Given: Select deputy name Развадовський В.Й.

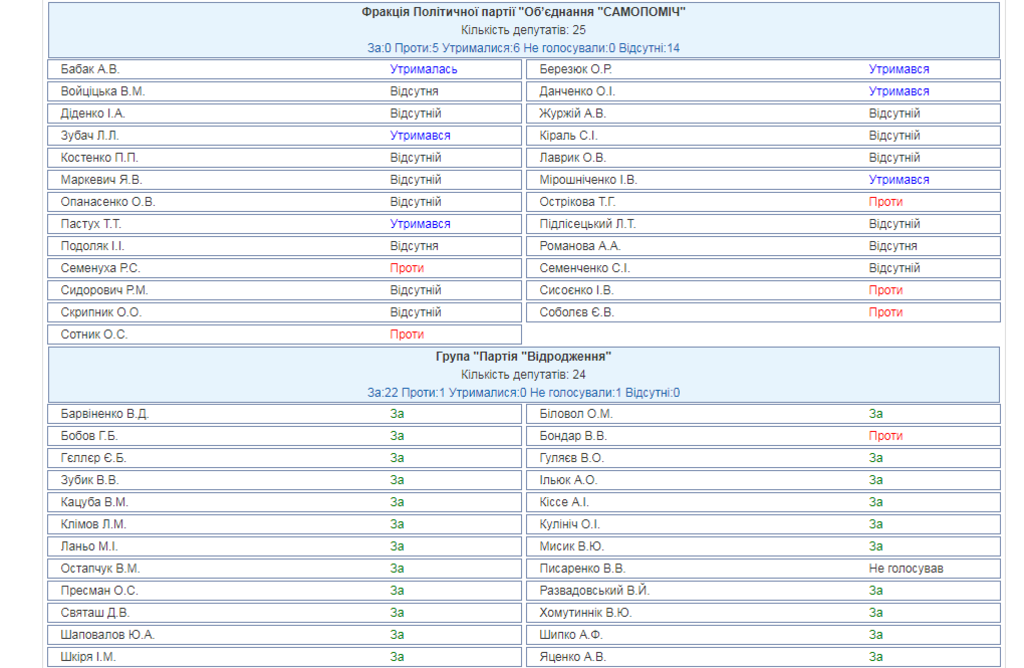Looking at the screenshot, I should tap(594, 591).
